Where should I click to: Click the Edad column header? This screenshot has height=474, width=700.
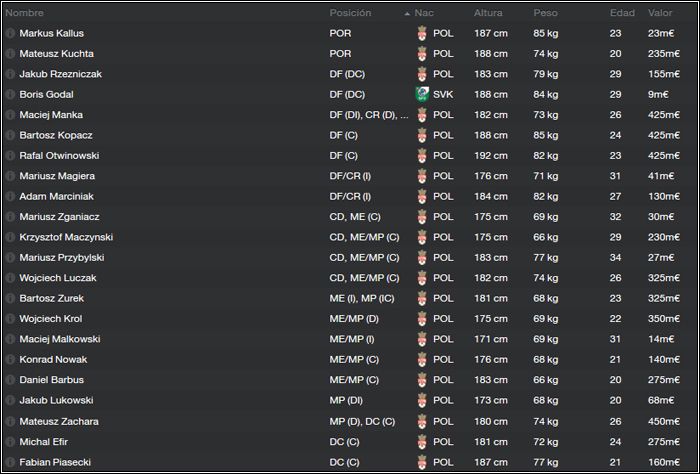(x=621, y=13)
